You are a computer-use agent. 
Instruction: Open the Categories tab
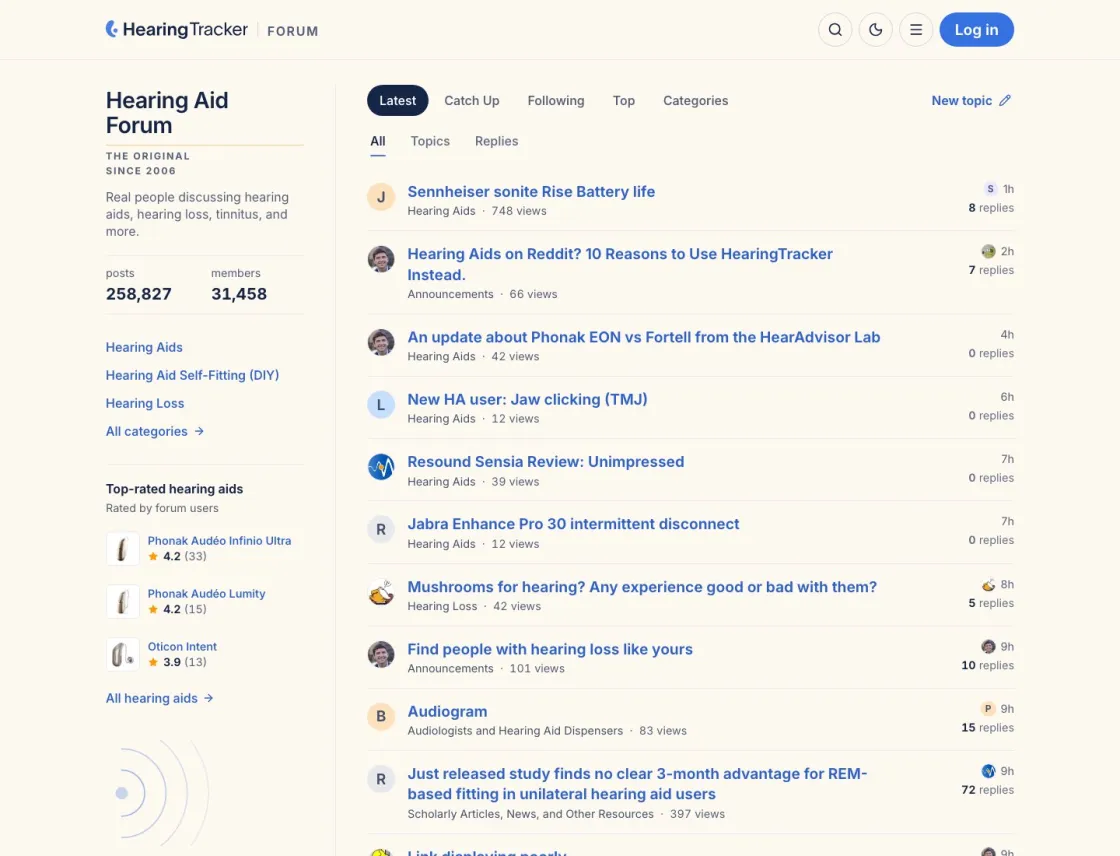tap(696, 101)
